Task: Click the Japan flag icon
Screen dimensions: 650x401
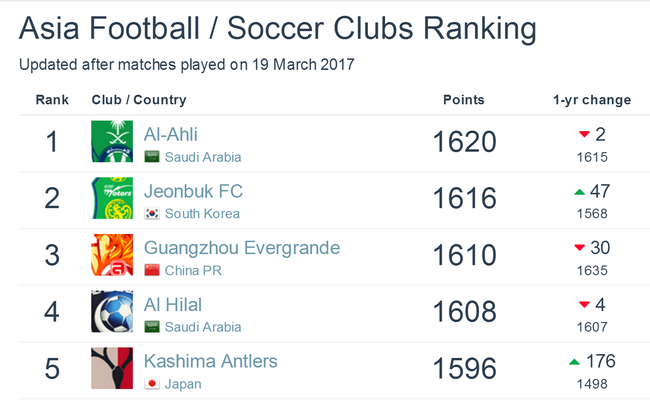Action: [x=152, y=384]
